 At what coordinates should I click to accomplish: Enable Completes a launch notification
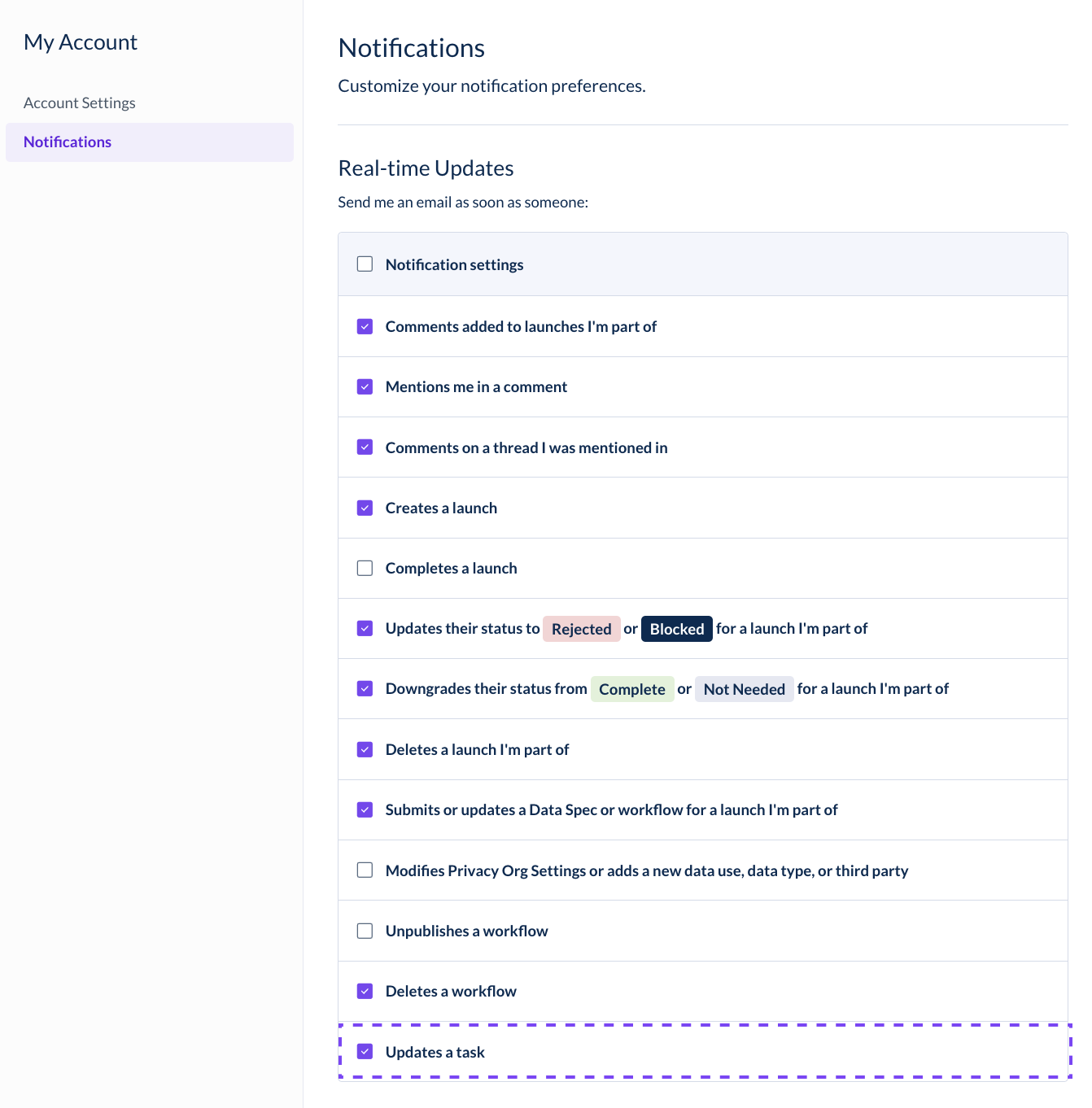click(x=365, y=568)
